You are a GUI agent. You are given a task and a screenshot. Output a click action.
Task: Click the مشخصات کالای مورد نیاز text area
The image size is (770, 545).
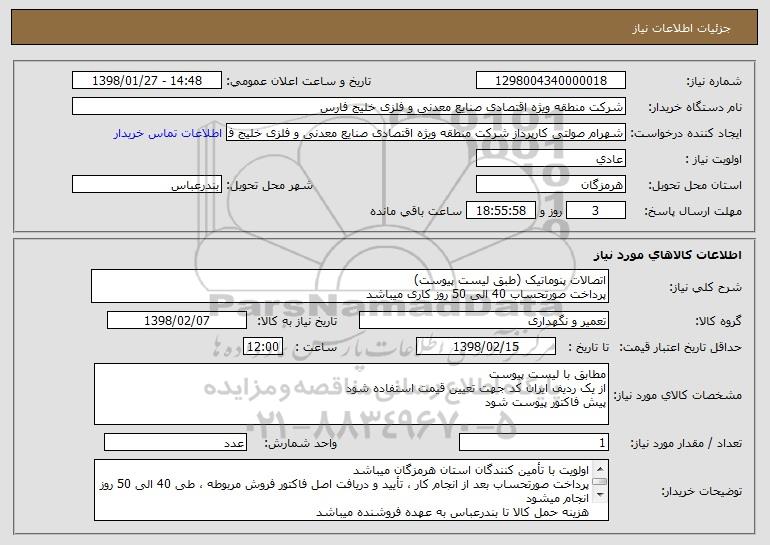[351, 394]
